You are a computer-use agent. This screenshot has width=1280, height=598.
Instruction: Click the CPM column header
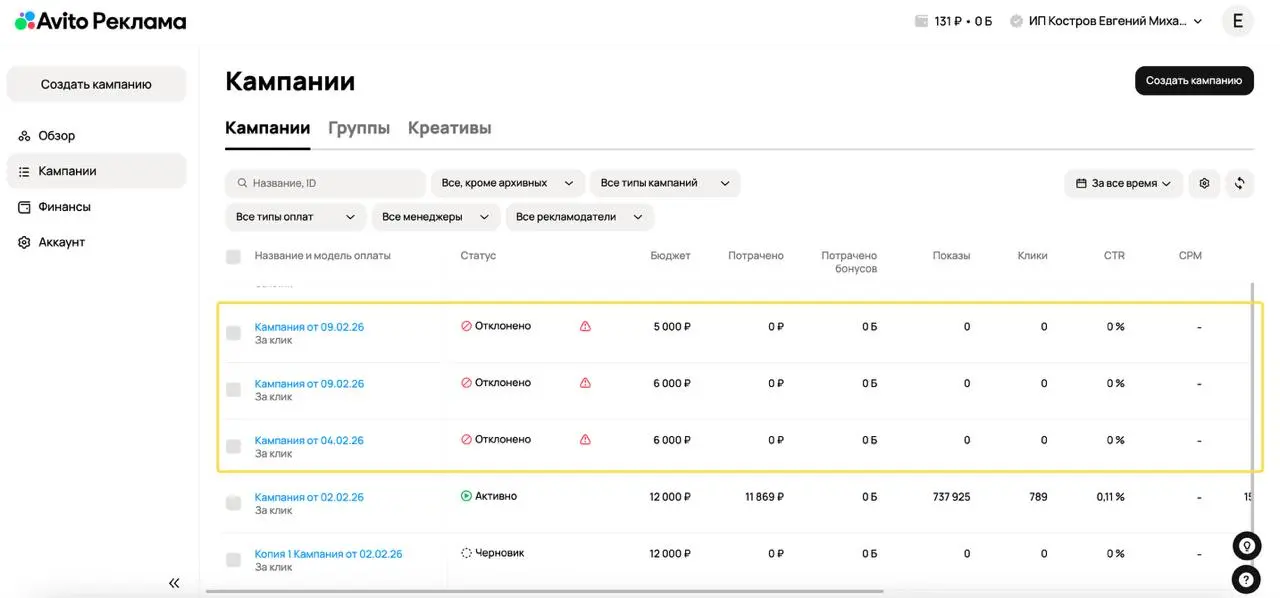click(1190, 256)
